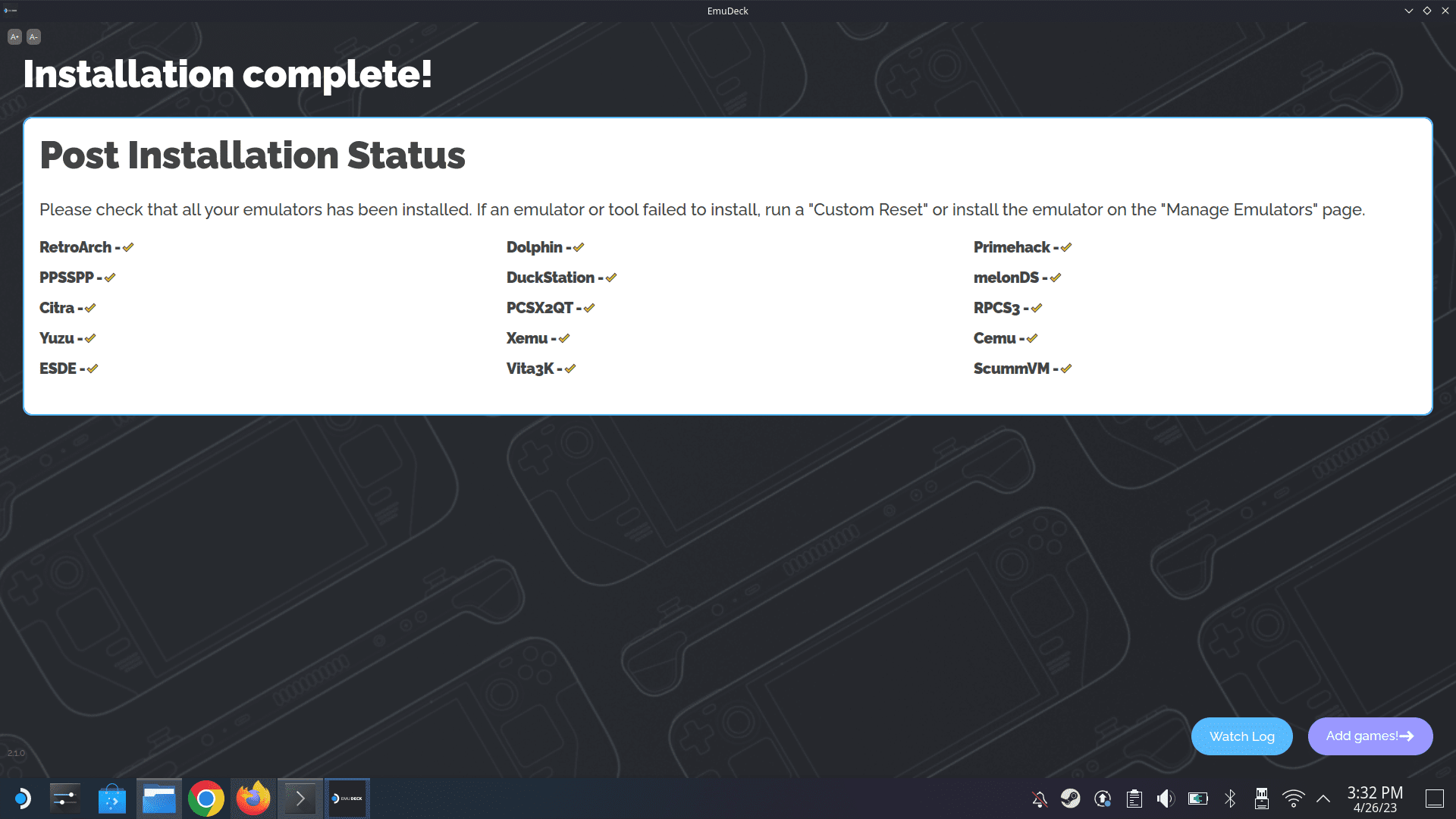The height and width of the screenshot is (819, 1456).
Task: Launch Firefox from the taskbar
Action: (253, 799)
